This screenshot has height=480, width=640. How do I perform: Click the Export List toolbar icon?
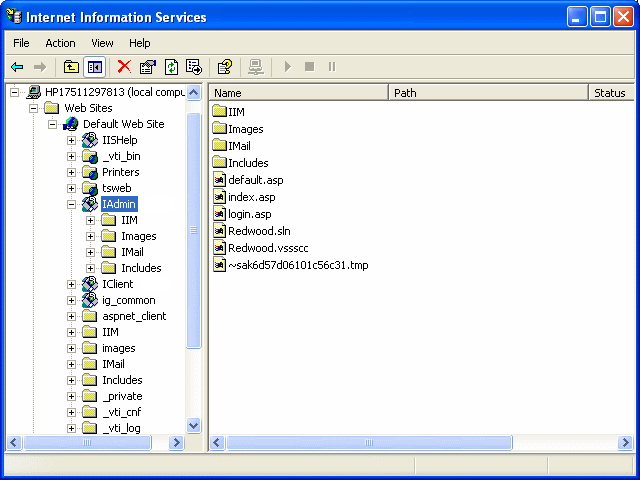(194, 67)
